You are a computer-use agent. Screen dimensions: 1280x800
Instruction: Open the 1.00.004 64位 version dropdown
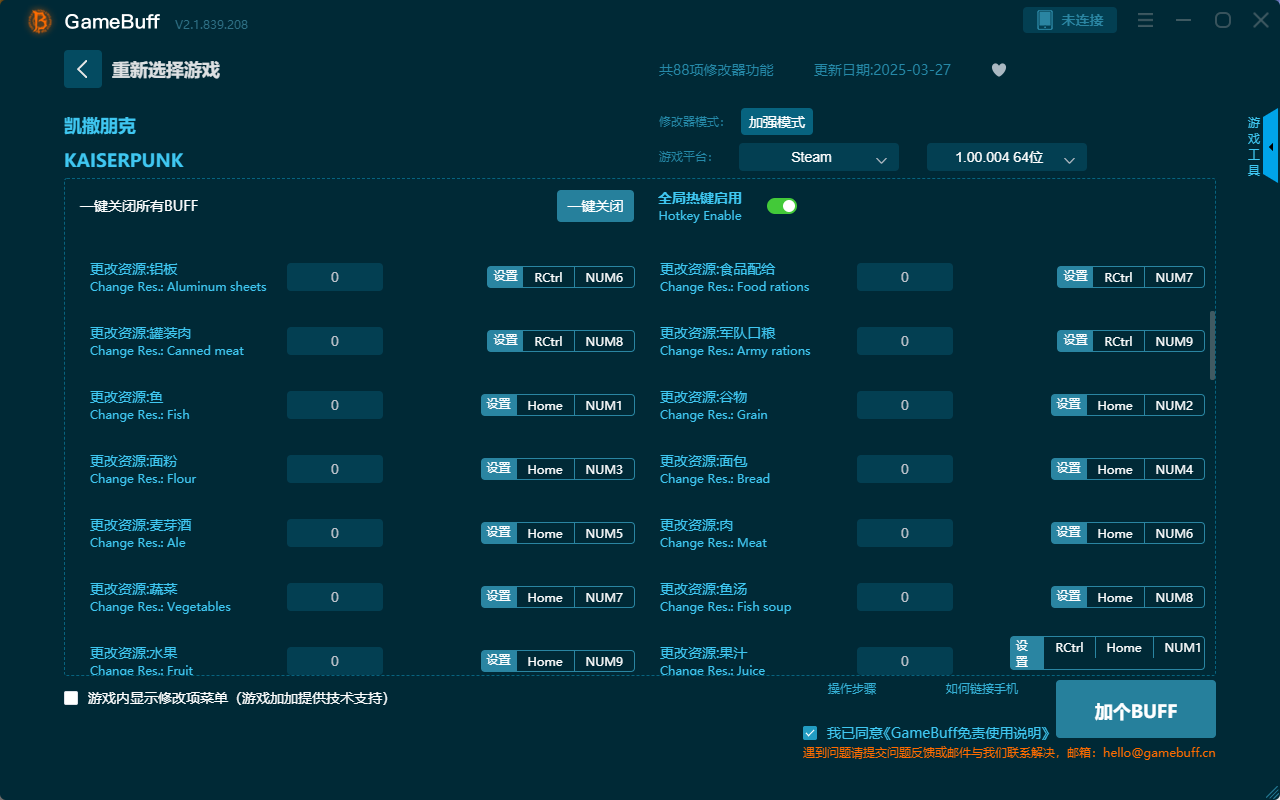[1006, 157]
